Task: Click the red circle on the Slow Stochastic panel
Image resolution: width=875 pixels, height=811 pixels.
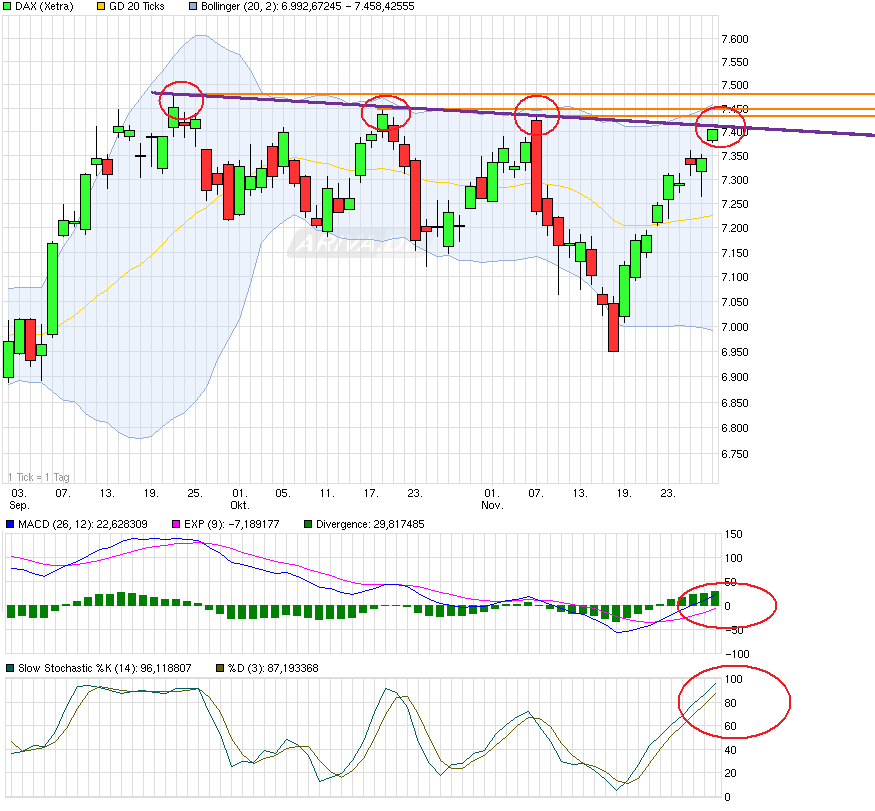Action: click(735, 704)
